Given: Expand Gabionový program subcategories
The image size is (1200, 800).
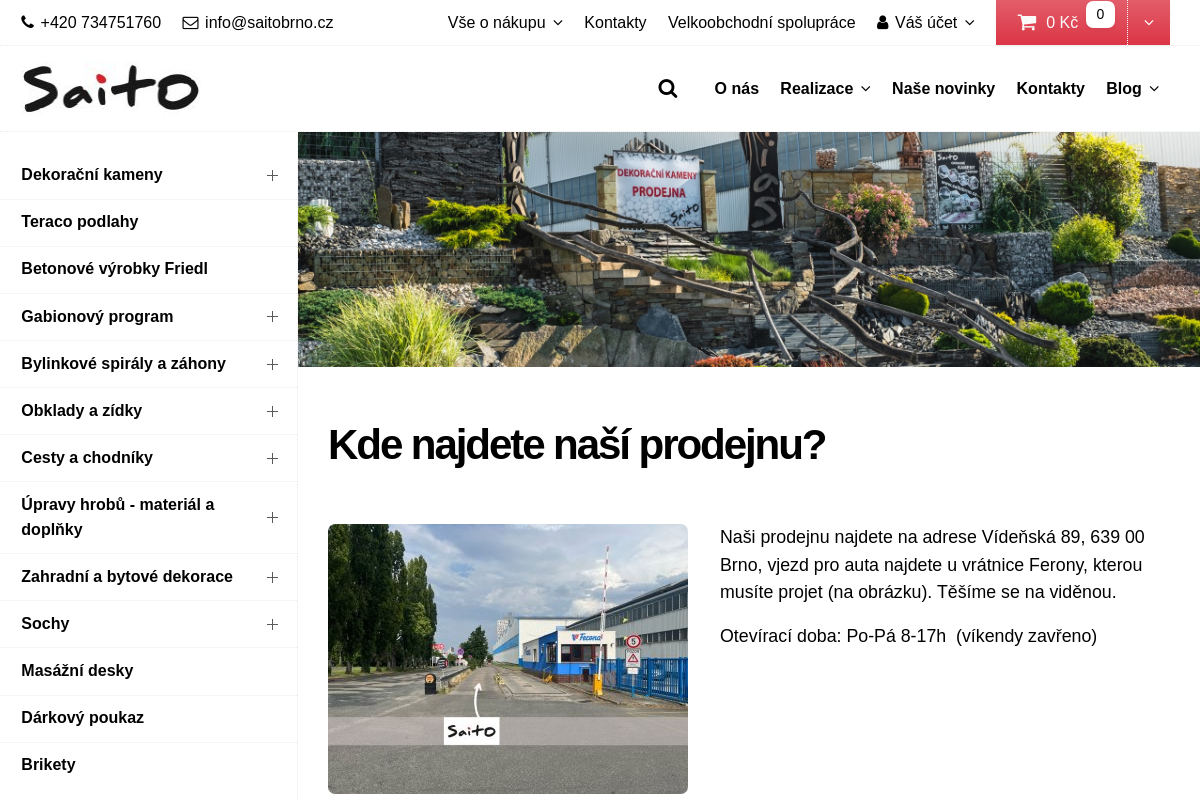Looking at the screenshot, I should (272, 316).
